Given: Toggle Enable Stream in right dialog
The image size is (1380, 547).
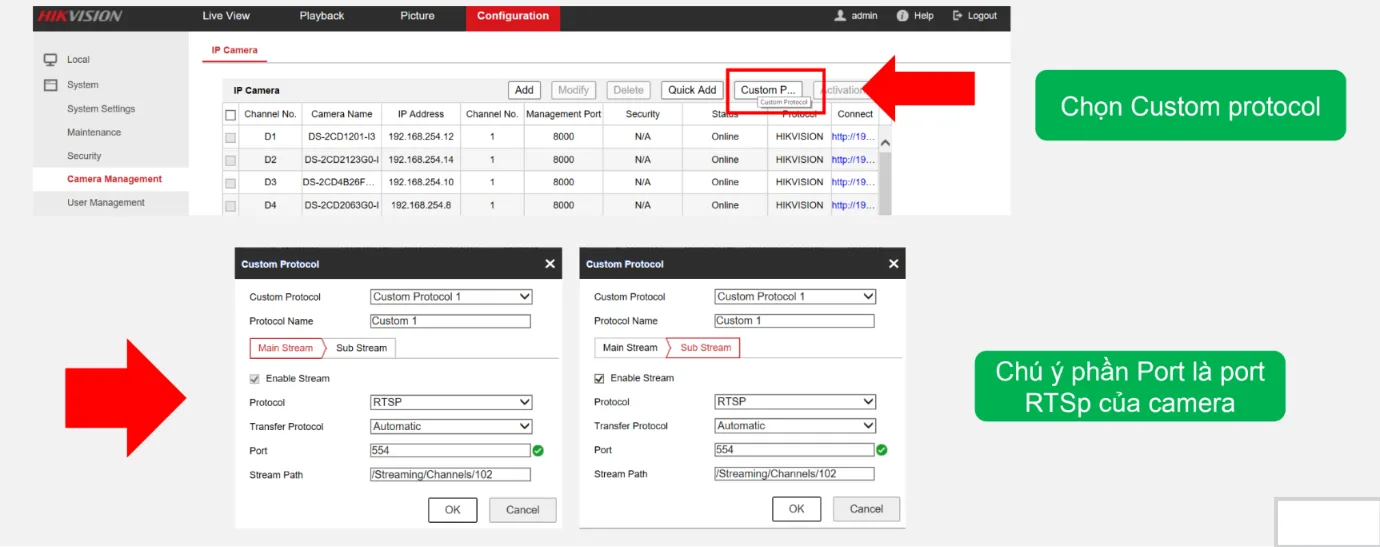Looking at the screenshot, I should [x=599, y=378].
